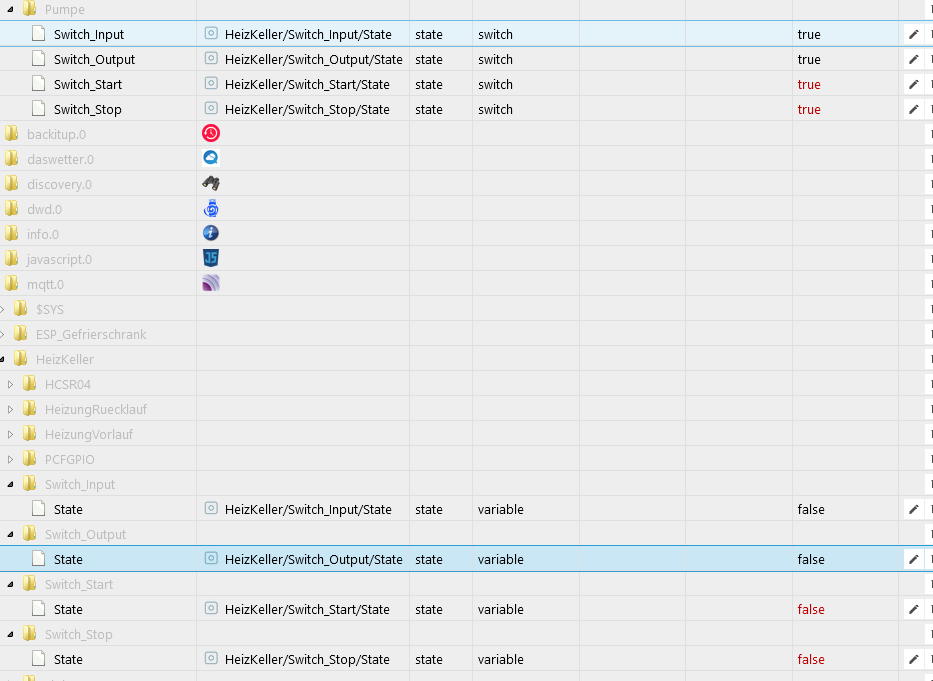Select the dwd.0 tree item
This screenshot has height=681, width=933.
[x=44, y=210]
